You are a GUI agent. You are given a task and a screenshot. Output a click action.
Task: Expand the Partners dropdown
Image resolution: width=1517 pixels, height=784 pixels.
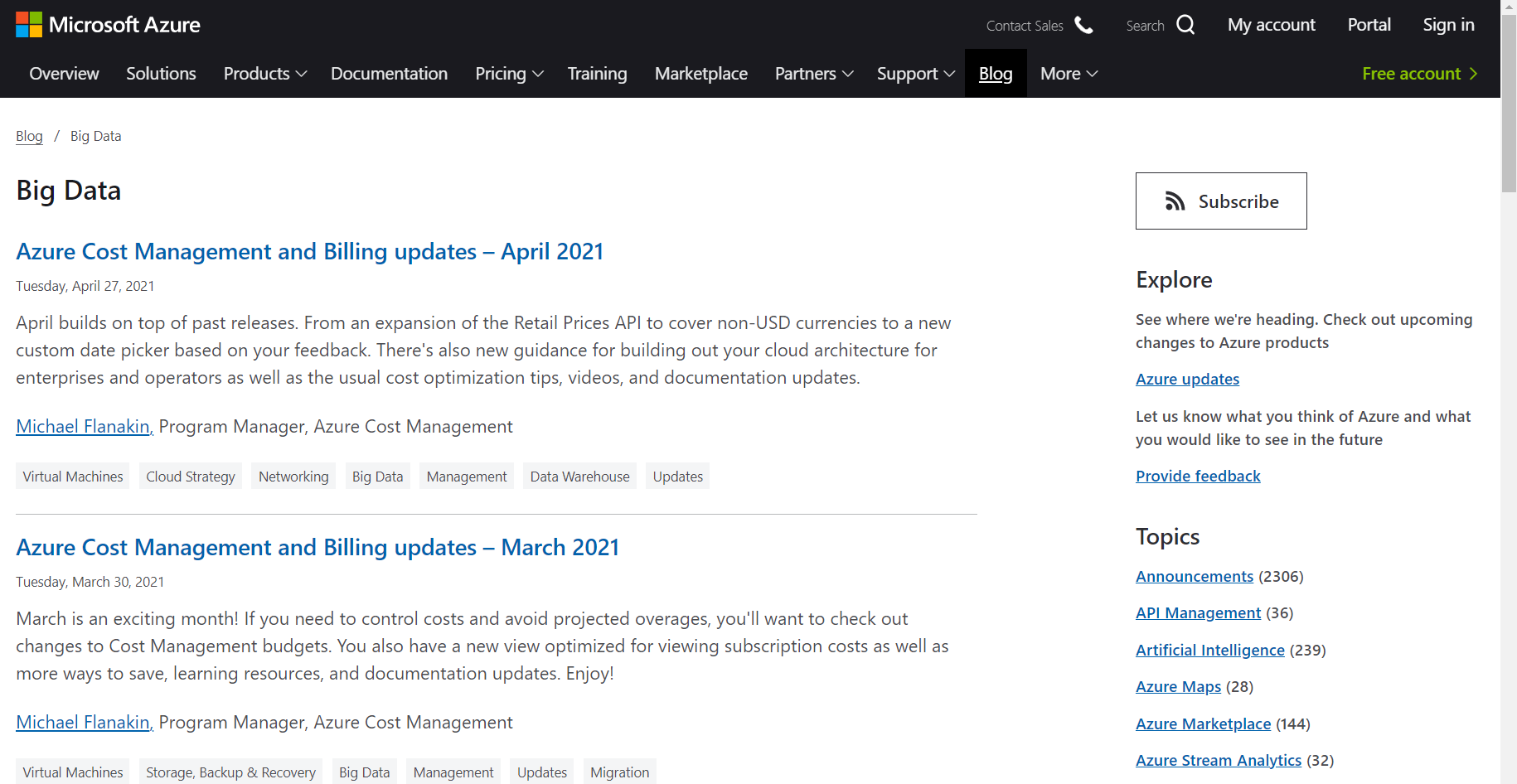(814, 74)
